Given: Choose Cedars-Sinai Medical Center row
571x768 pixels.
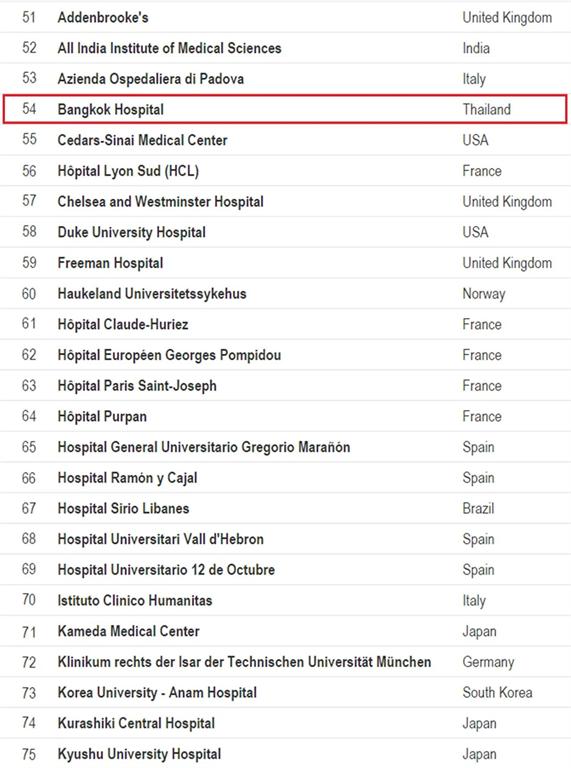Looking at the screenshot, I should click(x=285, y=140).
